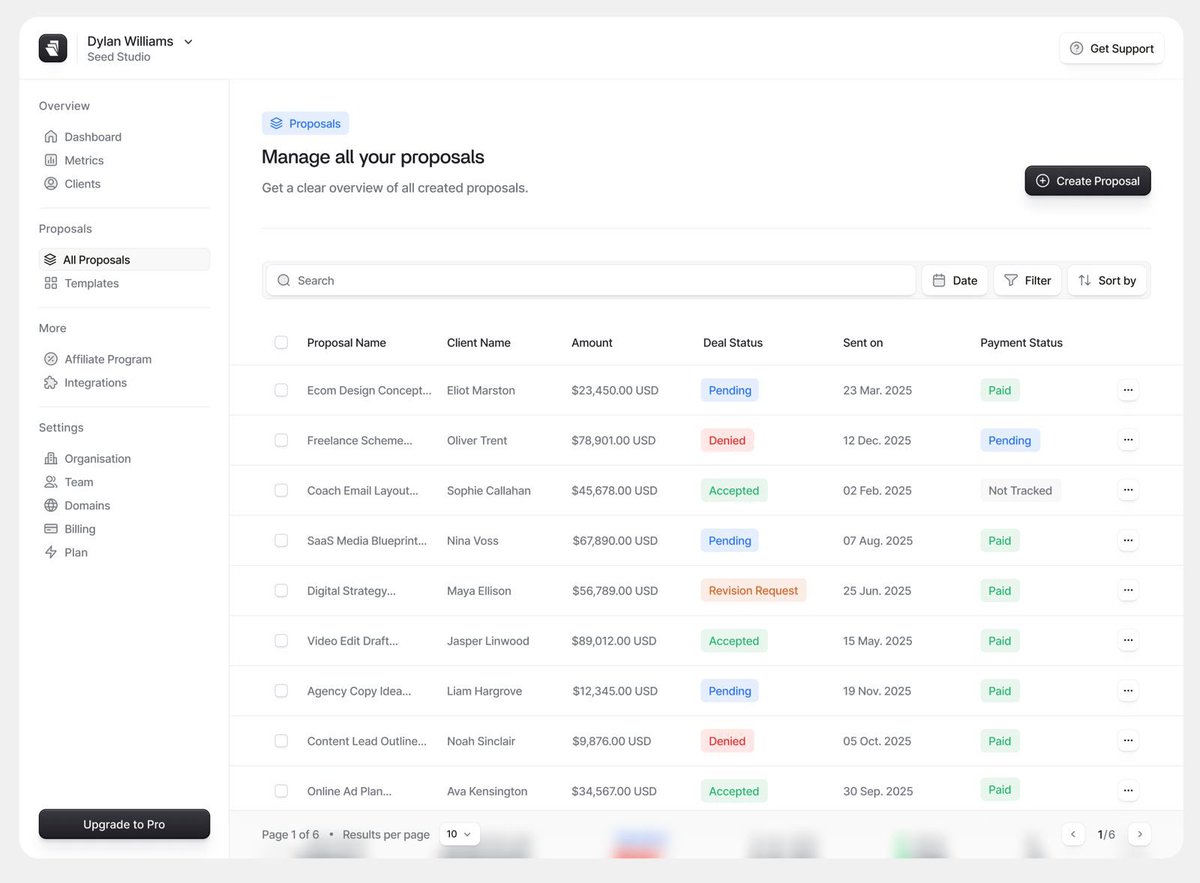Check the SaaS Media Blueprint row checkbox
This screenshot has width=1200, height=883.
click(x=281, y=540)
